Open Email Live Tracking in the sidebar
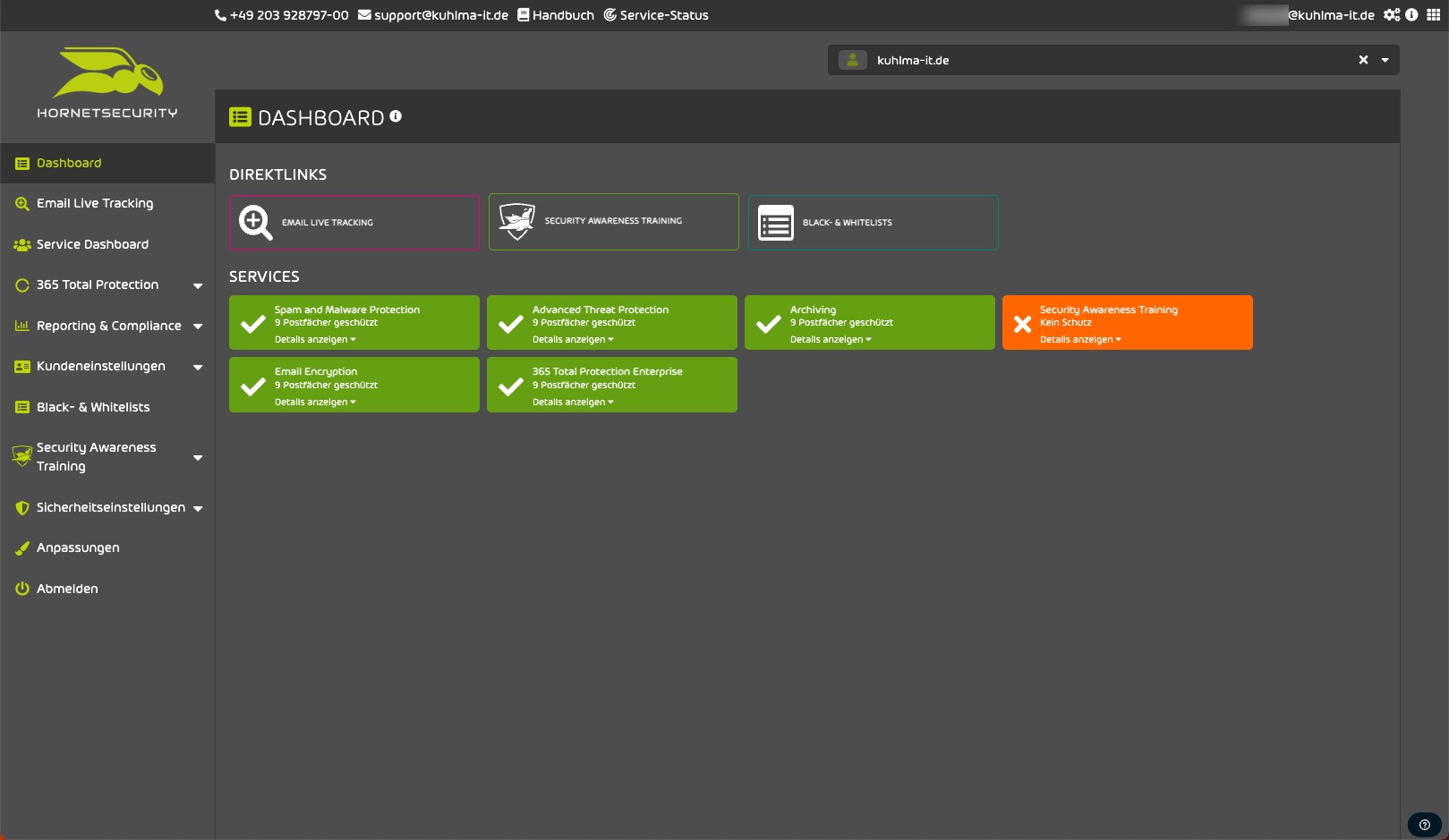The width and height of the screenshot is (1449, 840). (107, 204)
